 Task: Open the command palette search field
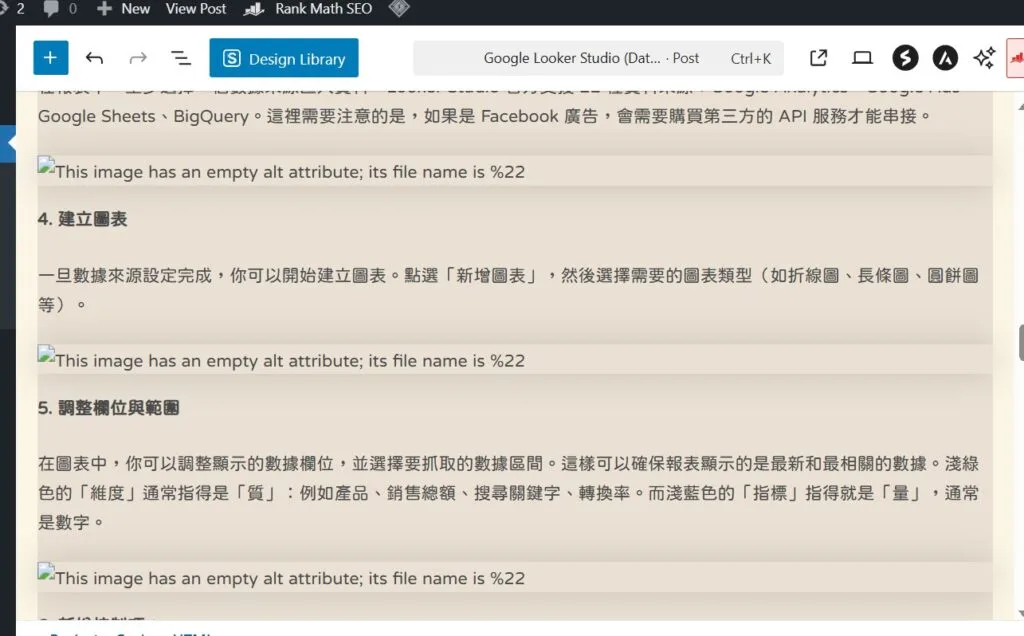coord(598,58)
